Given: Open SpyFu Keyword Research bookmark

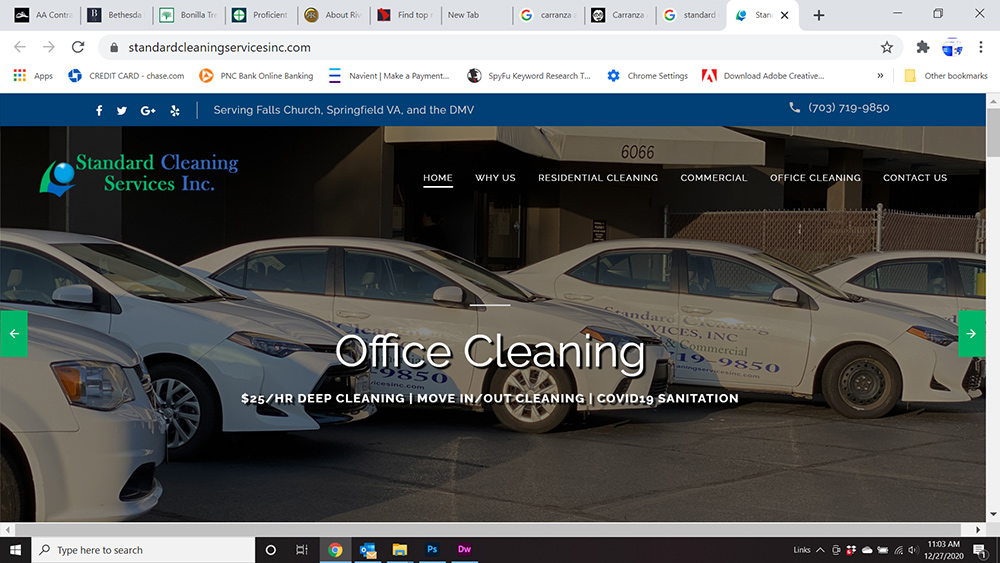Looking at the screenshot, I should pos(529,76).
